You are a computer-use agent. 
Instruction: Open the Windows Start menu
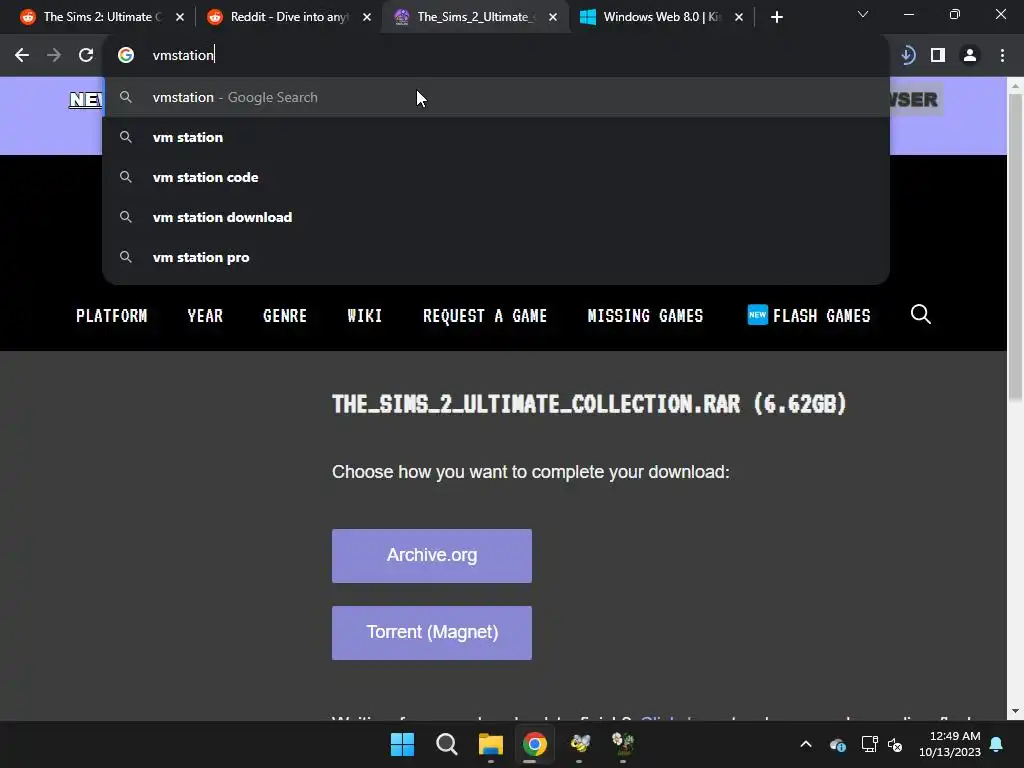click(402, 744)
